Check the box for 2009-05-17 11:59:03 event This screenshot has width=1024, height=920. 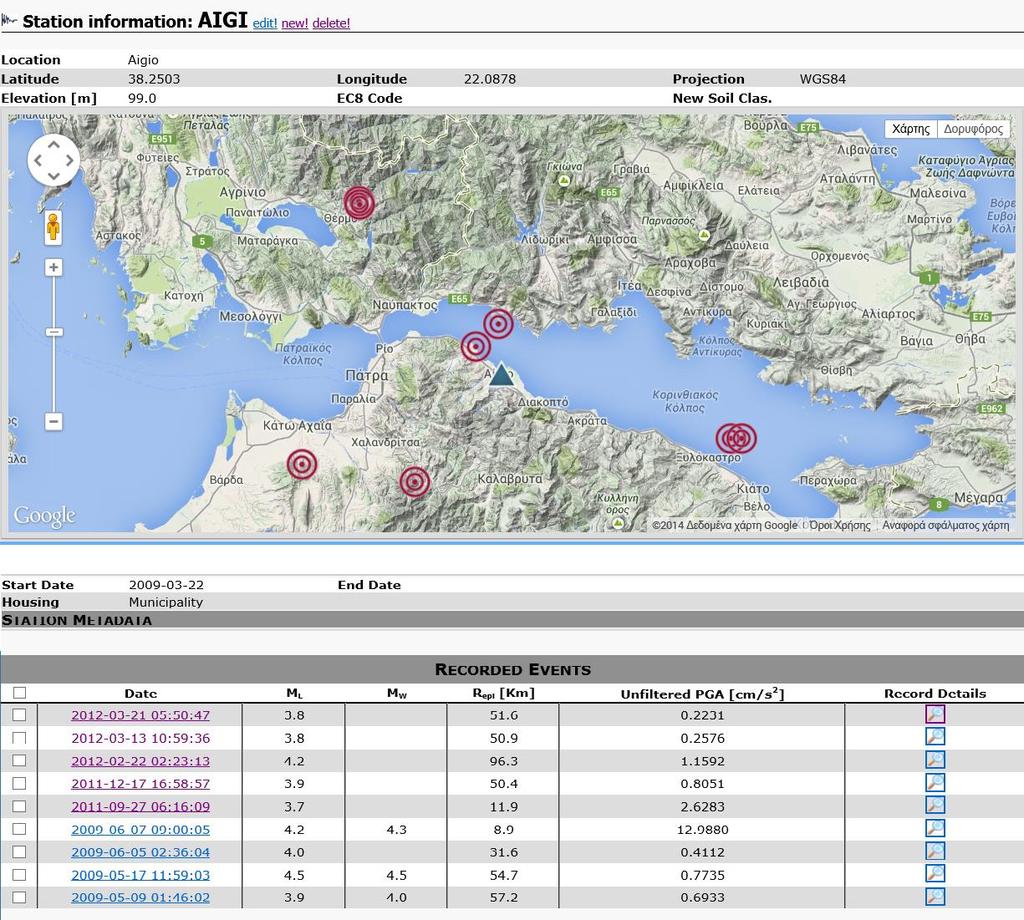pos(20,875)
